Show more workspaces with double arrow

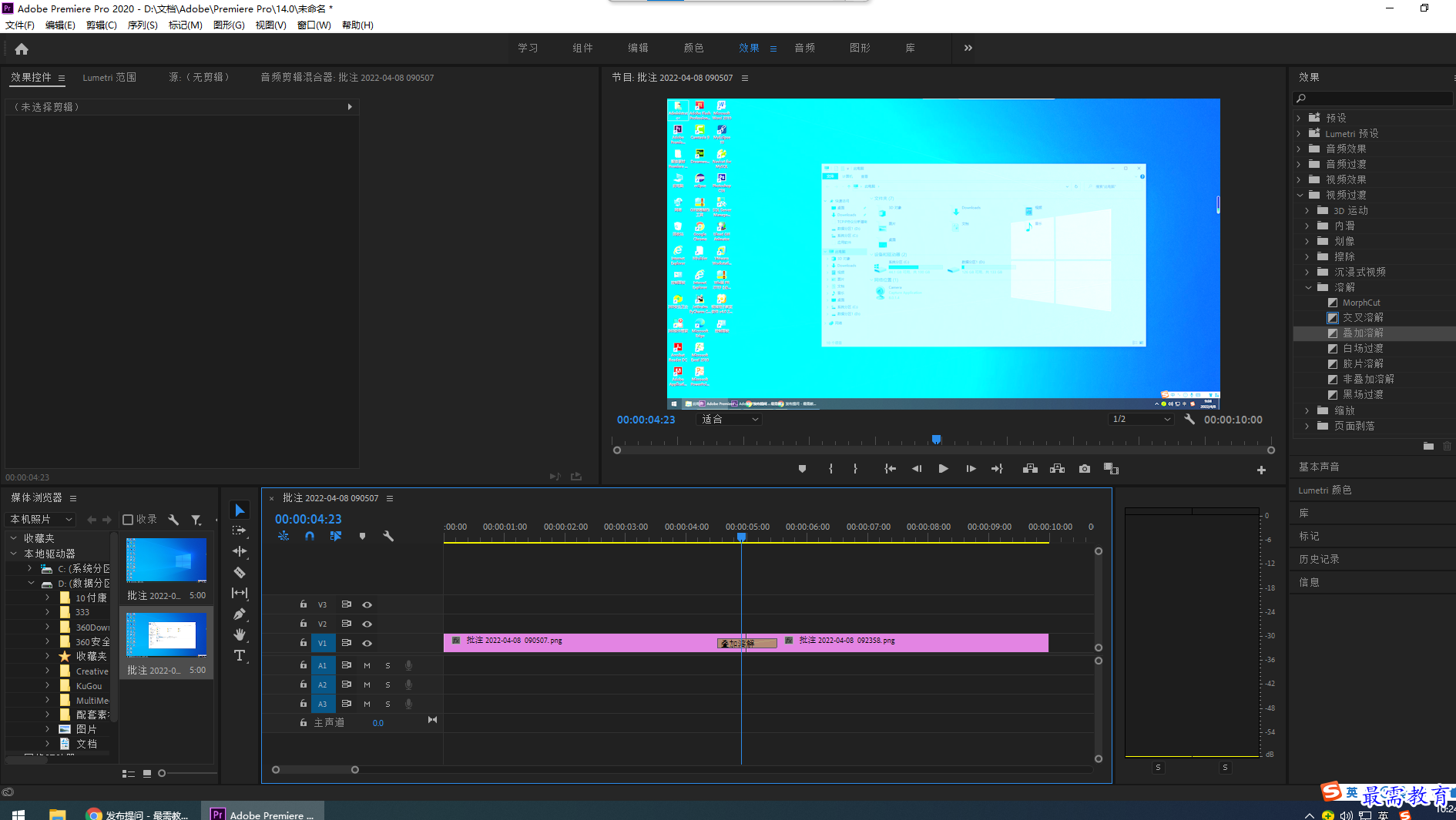[x=968, y=48]
